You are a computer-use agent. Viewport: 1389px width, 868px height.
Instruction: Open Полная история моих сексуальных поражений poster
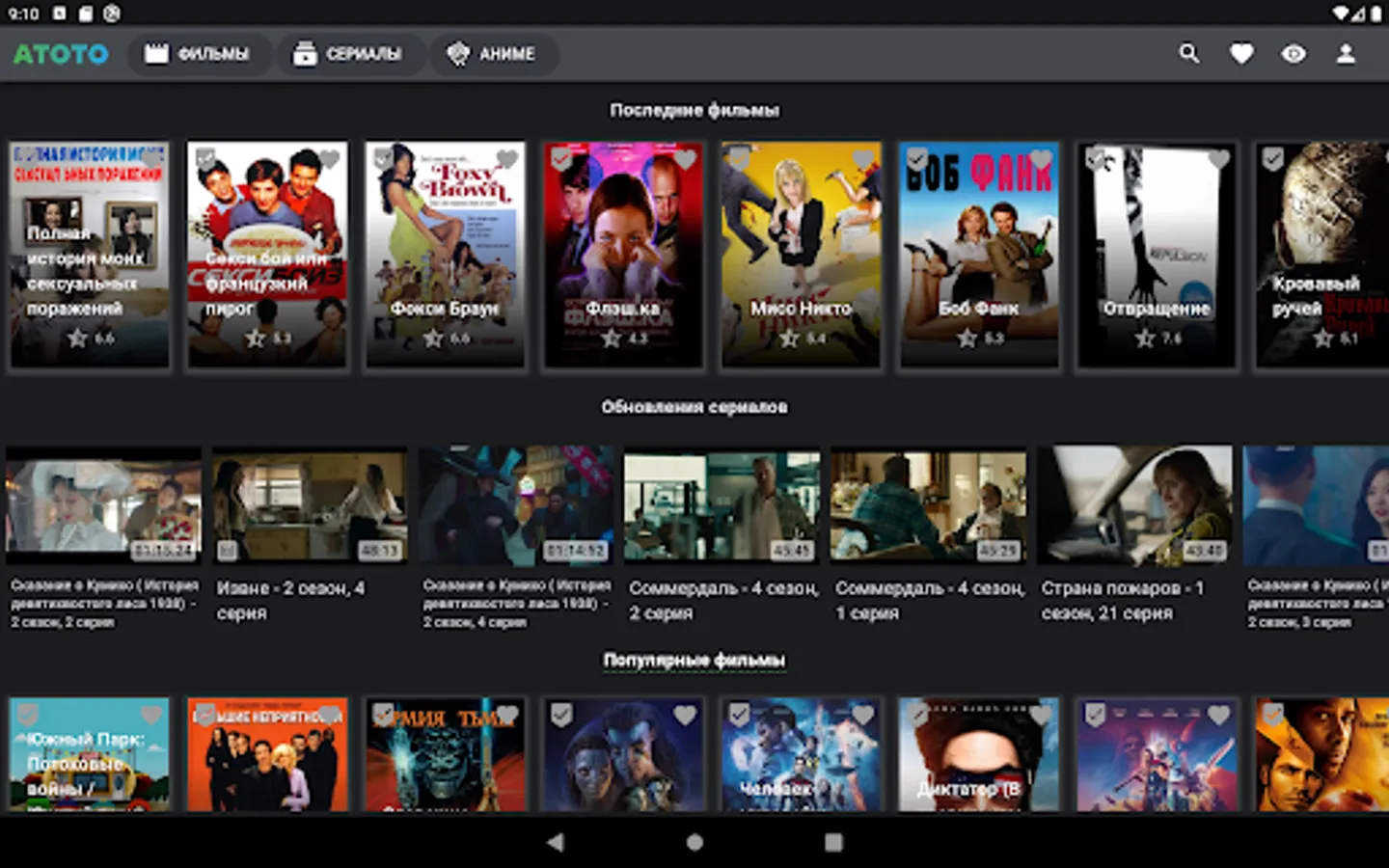click(x=90, y=256)
